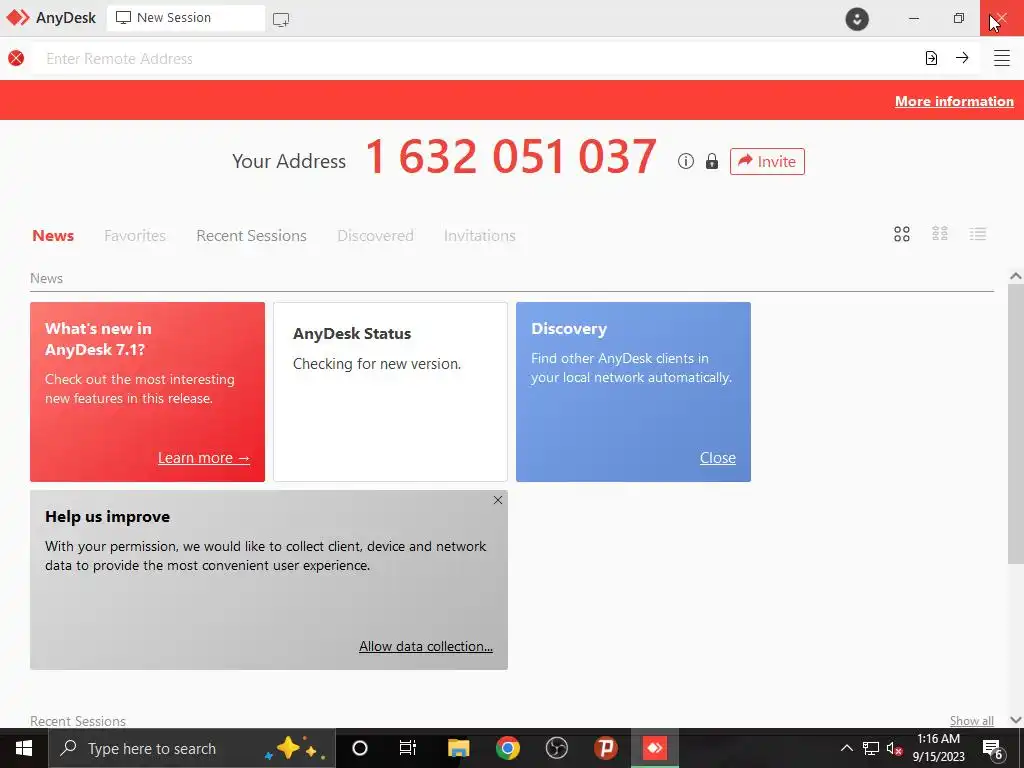Image resolution: width=1024 pixels, height=768 pixels.
Task: Click the address info icon
Action: pyautogui.click(x=686, y=161)
